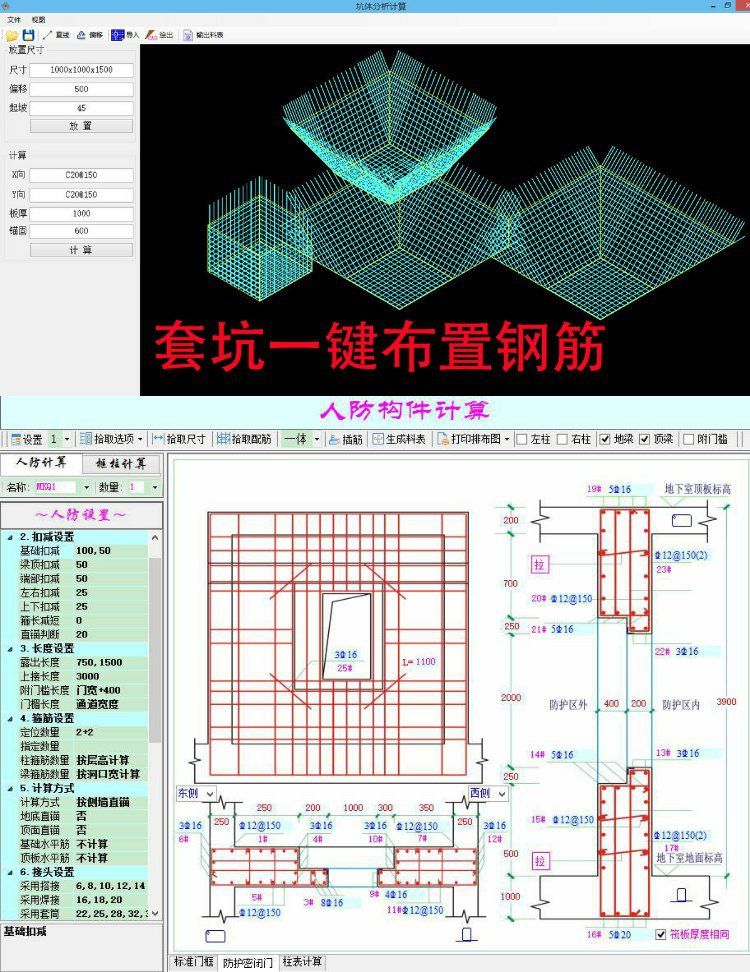
Task: Collapse the 4. 箍筋设置 group
Action: [x=10, y=718]
